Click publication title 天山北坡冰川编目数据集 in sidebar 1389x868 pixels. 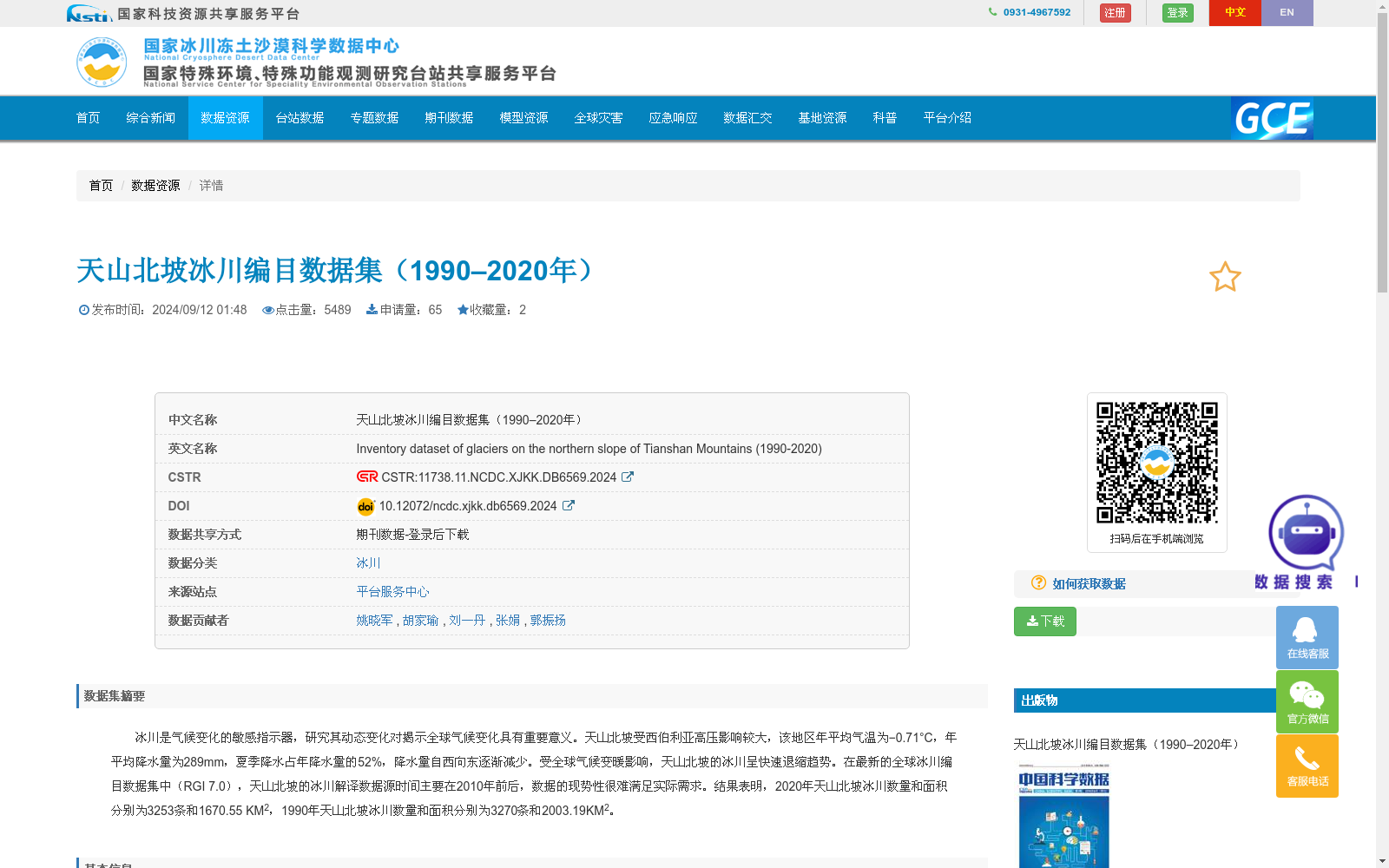[x=1127, y=745]
